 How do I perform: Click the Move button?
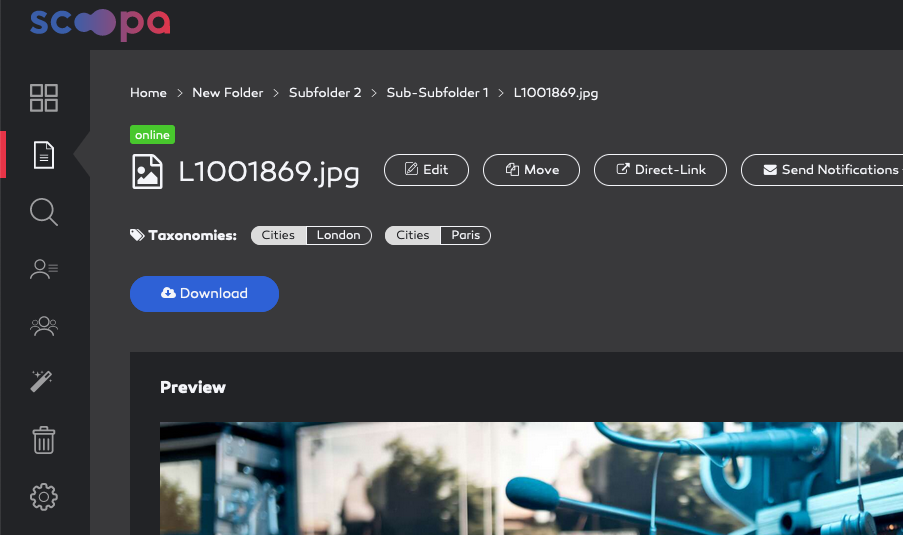click(x=531, y=170)
